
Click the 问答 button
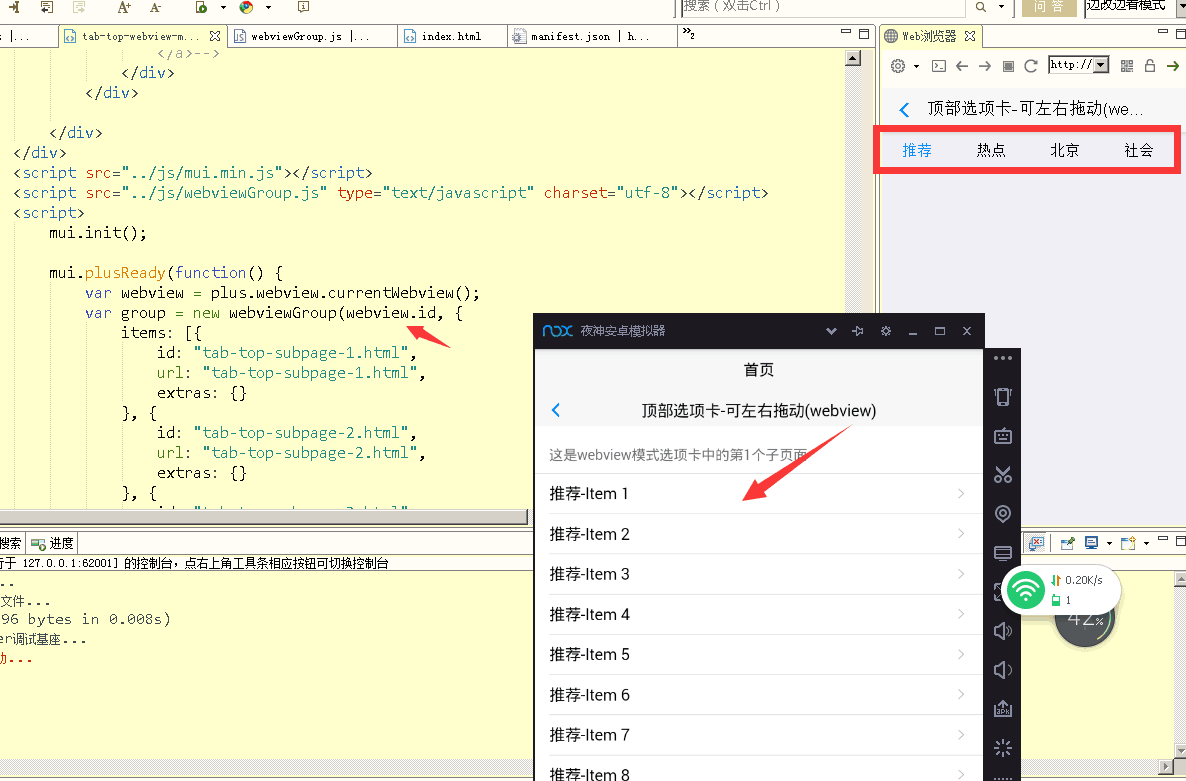[1048, 7]
